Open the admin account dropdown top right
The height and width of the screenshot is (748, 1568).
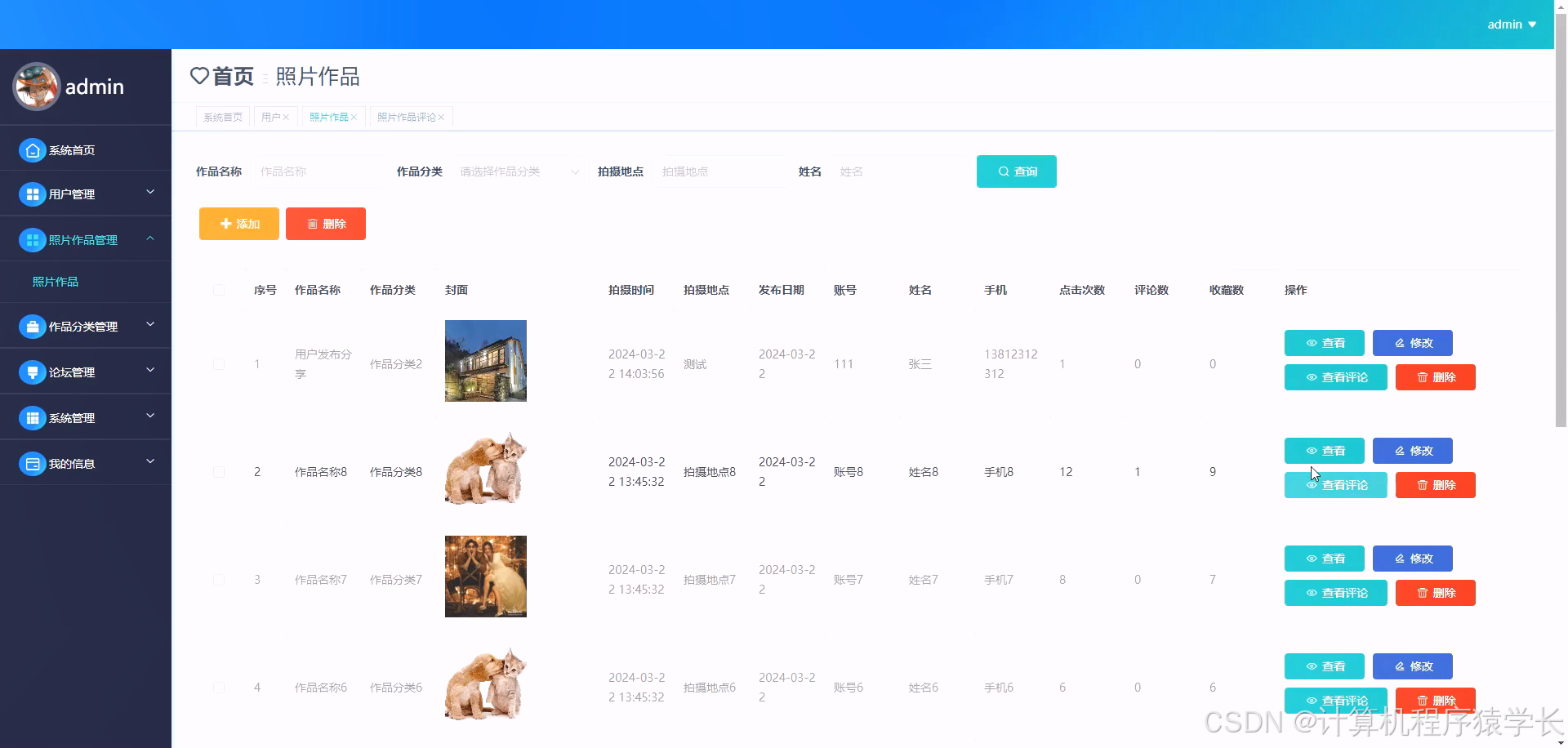coord(1512,24)
